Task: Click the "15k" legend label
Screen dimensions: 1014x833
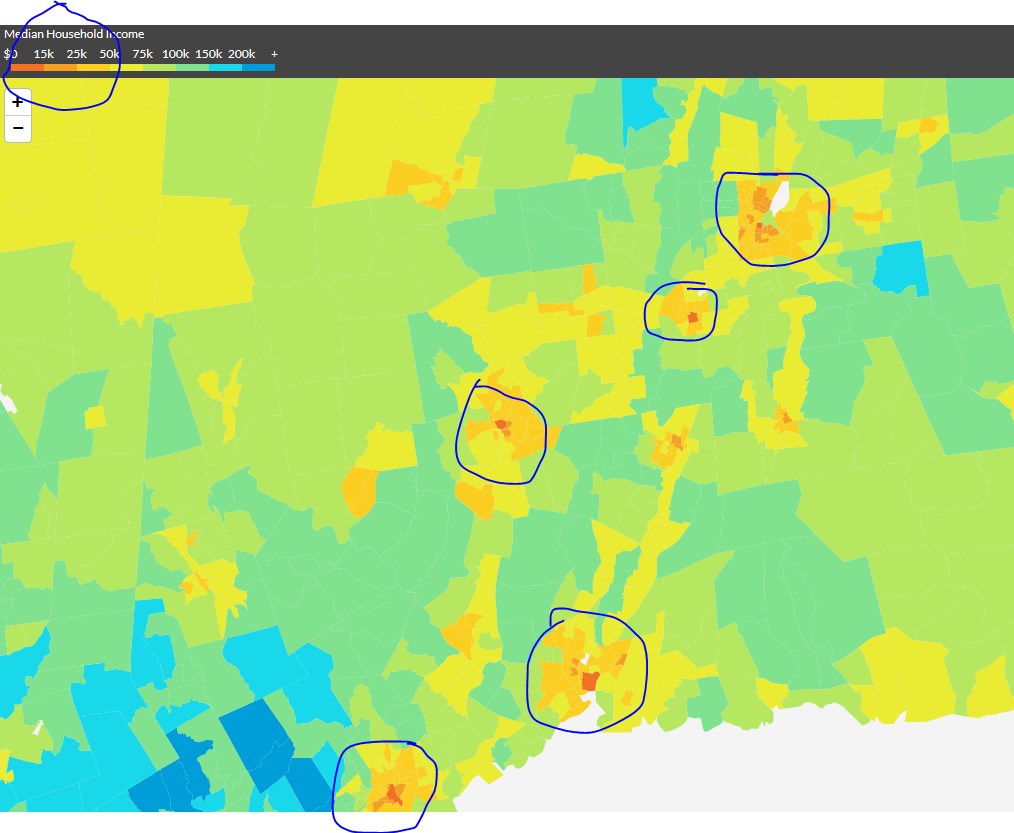Action: [x=44, y=53]
